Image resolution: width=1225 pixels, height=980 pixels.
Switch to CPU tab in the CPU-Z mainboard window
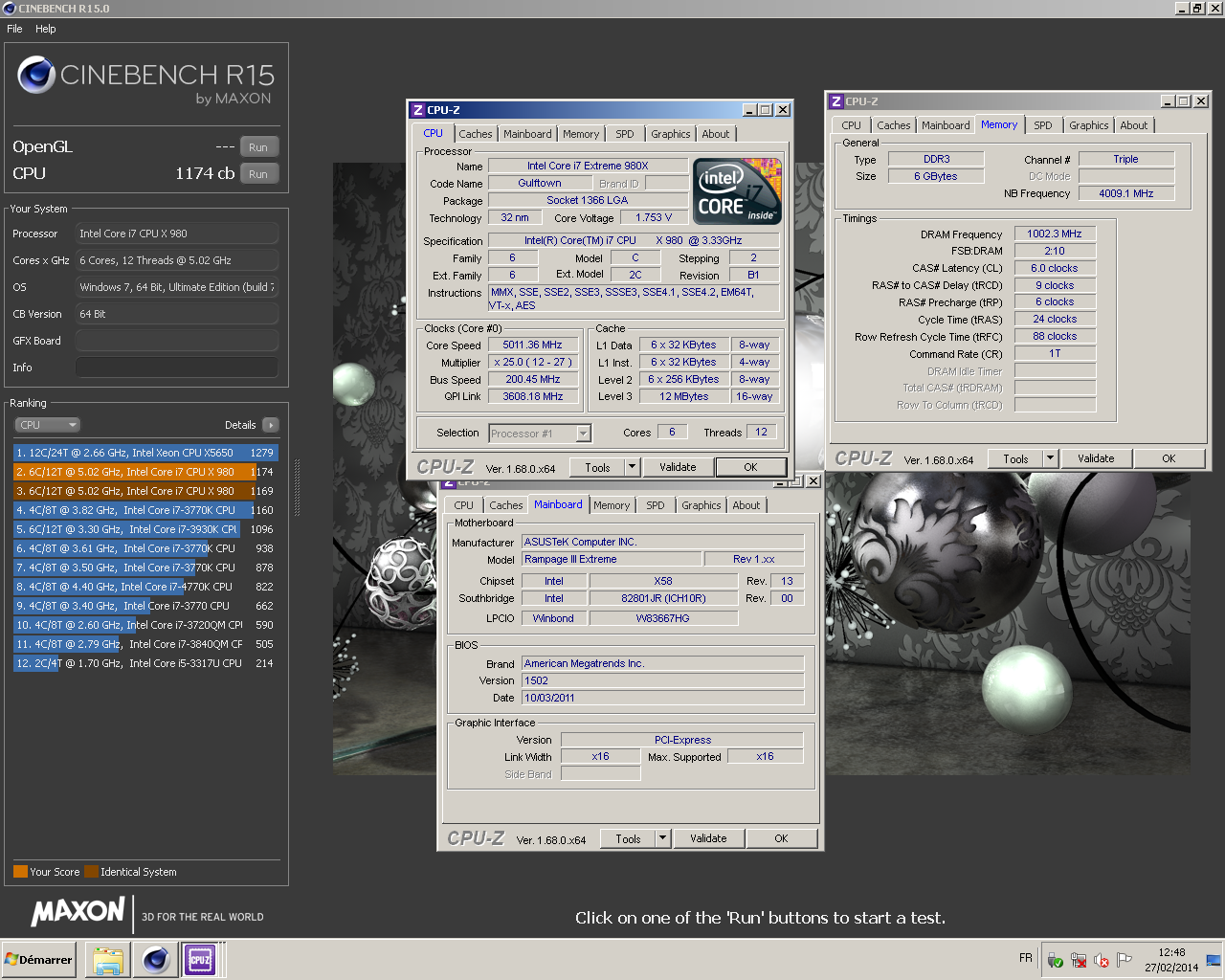[464, 505]
